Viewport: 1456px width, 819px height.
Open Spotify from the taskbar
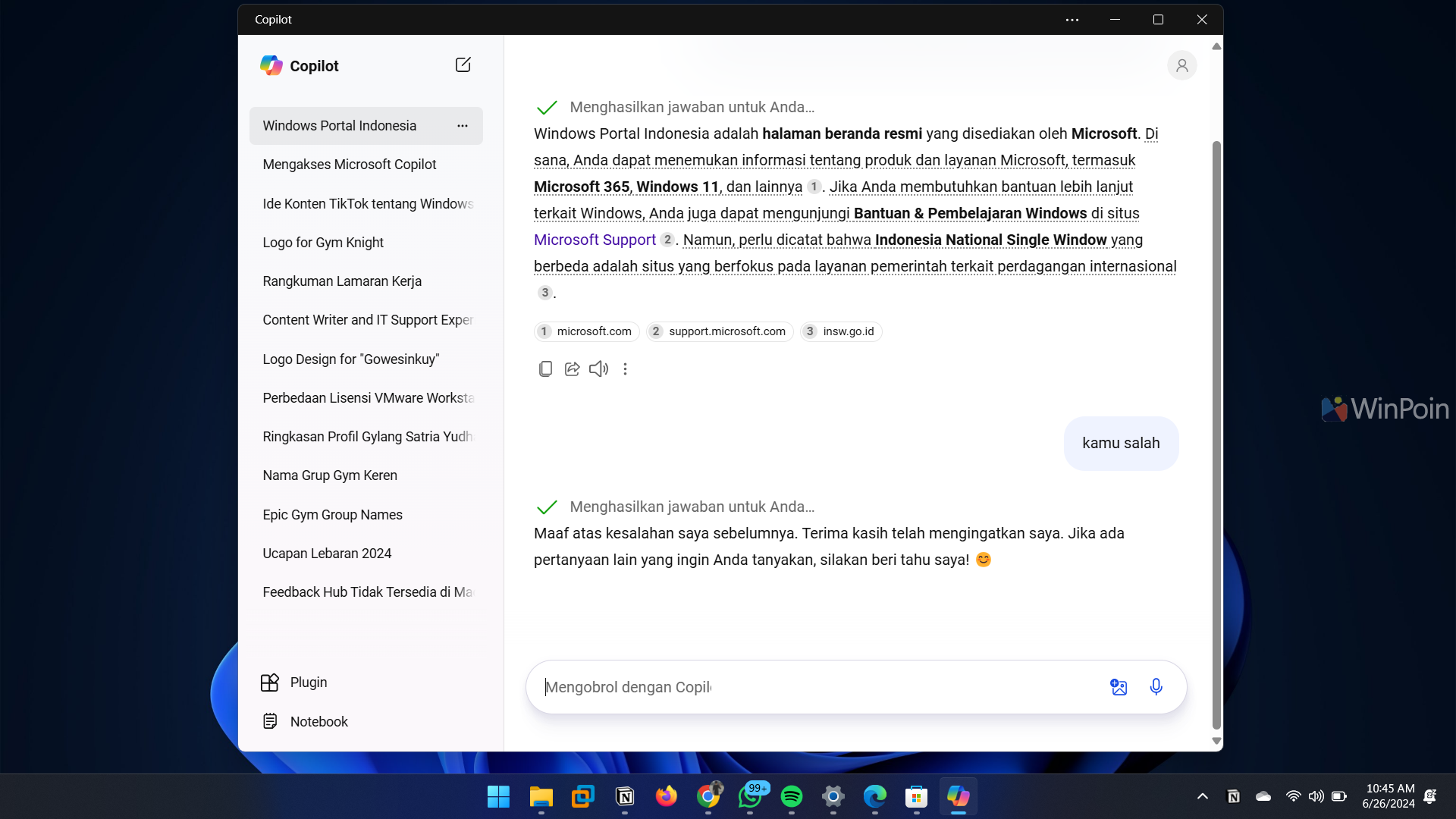click(792, 797)
